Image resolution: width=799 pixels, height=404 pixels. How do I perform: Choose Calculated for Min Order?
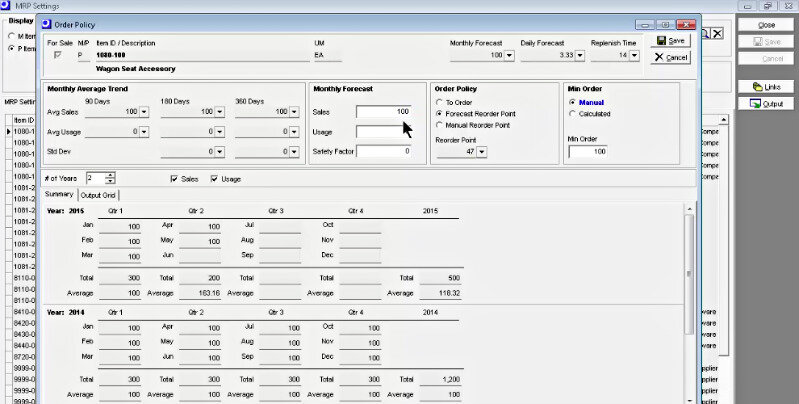[571, 114]
